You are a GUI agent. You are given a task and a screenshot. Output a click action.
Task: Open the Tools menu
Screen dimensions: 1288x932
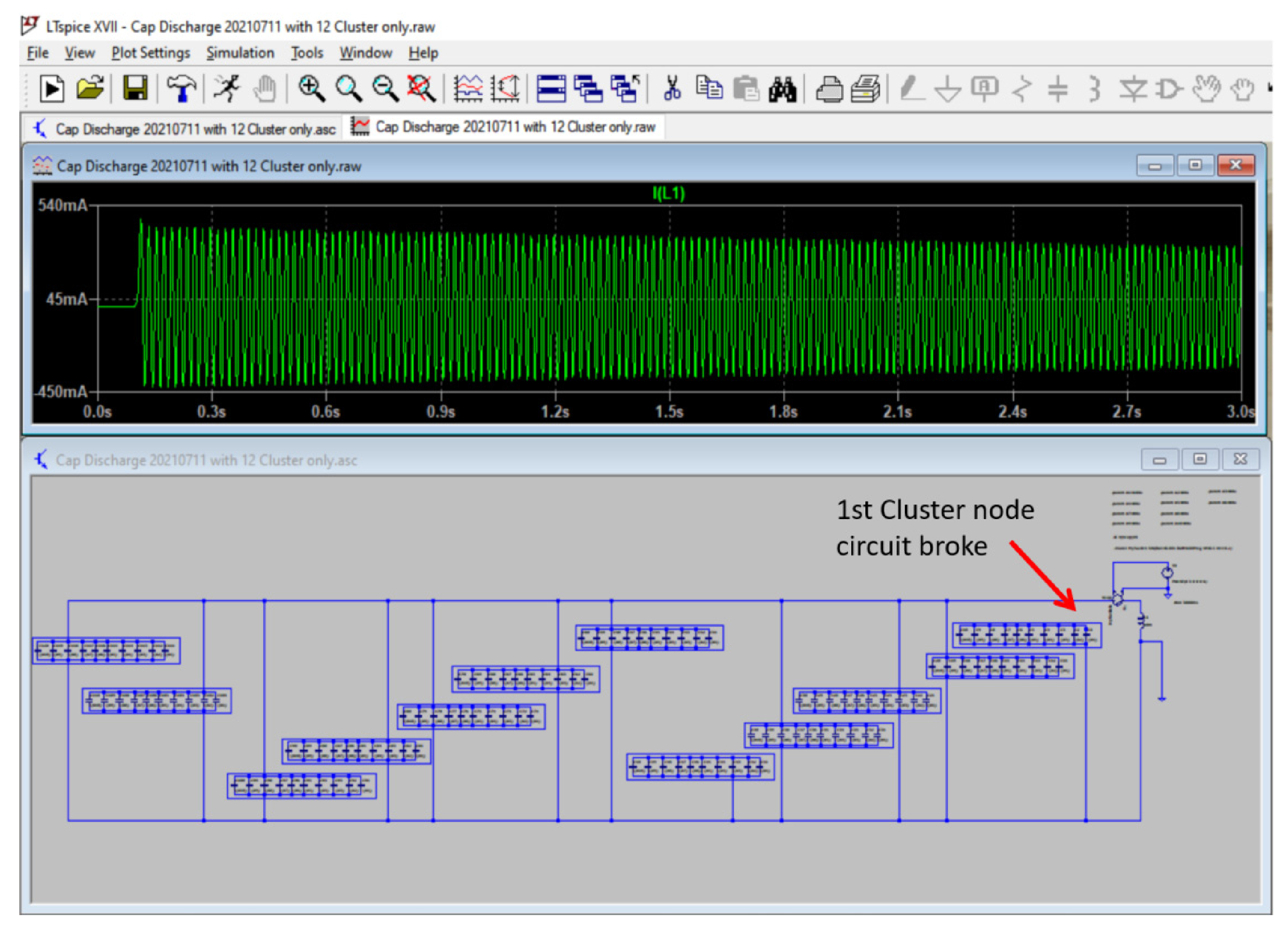click(307, 53)
